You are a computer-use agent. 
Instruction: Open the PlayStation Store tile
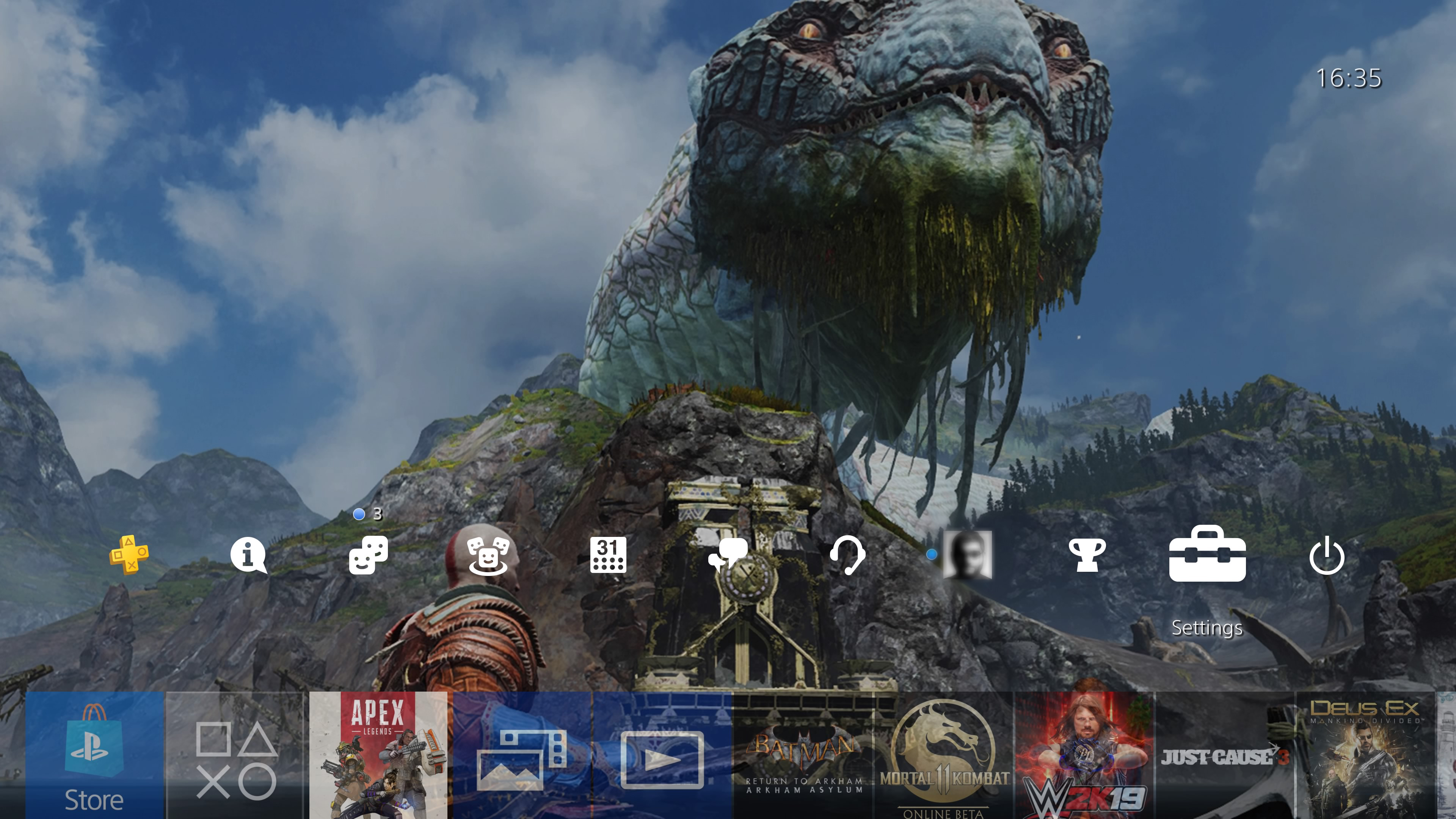point(94,755)
